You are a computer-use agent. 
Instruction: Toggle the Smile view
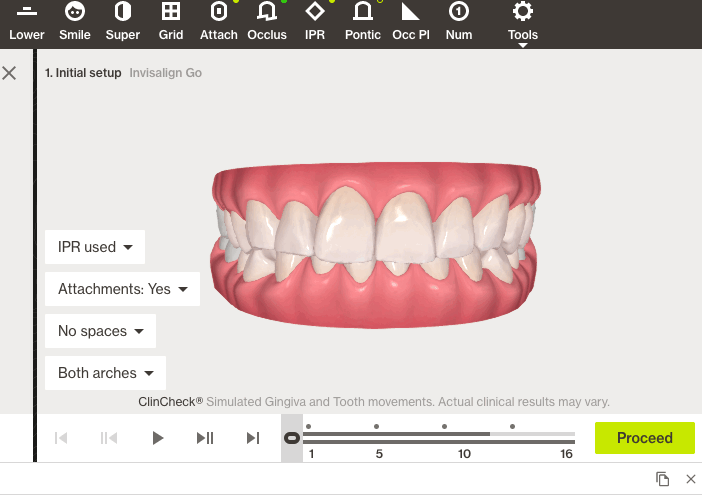tap(75, 22)
